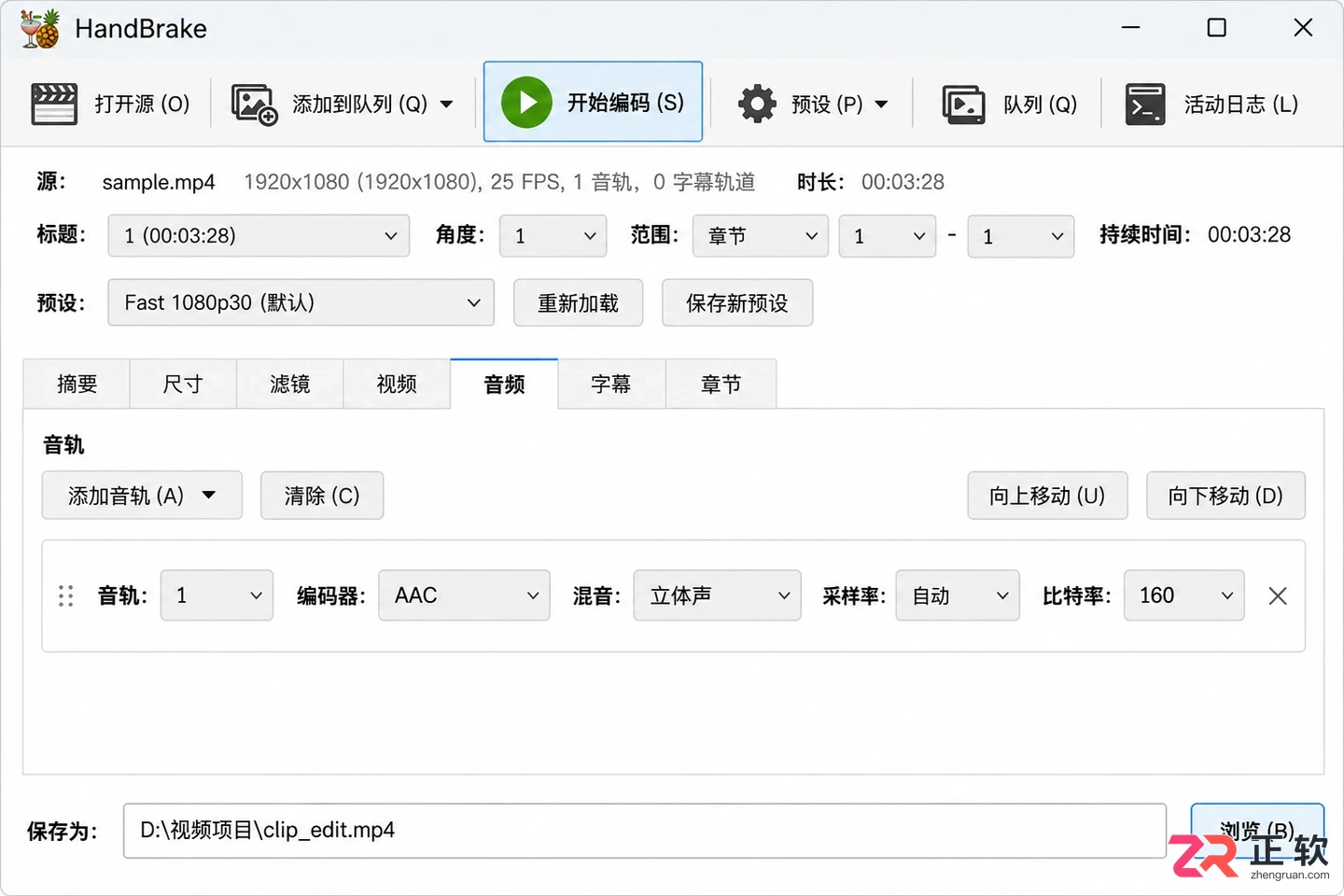Image resolution: width=1344 pixels, height=896 pixels.
Task: Click the Open Source clapperboard icon
Action: click(x=54, y=104)
